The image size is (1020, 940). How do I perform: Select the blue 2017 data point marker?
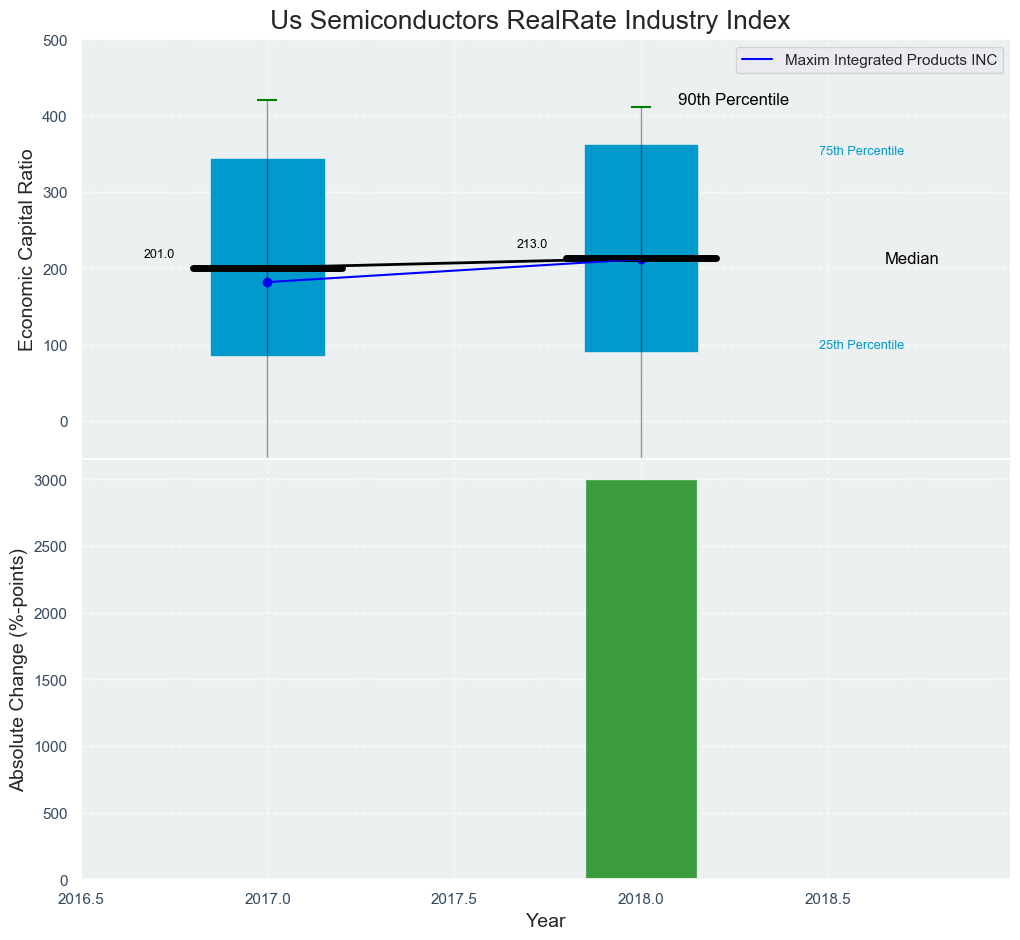[x=267, y=282]
